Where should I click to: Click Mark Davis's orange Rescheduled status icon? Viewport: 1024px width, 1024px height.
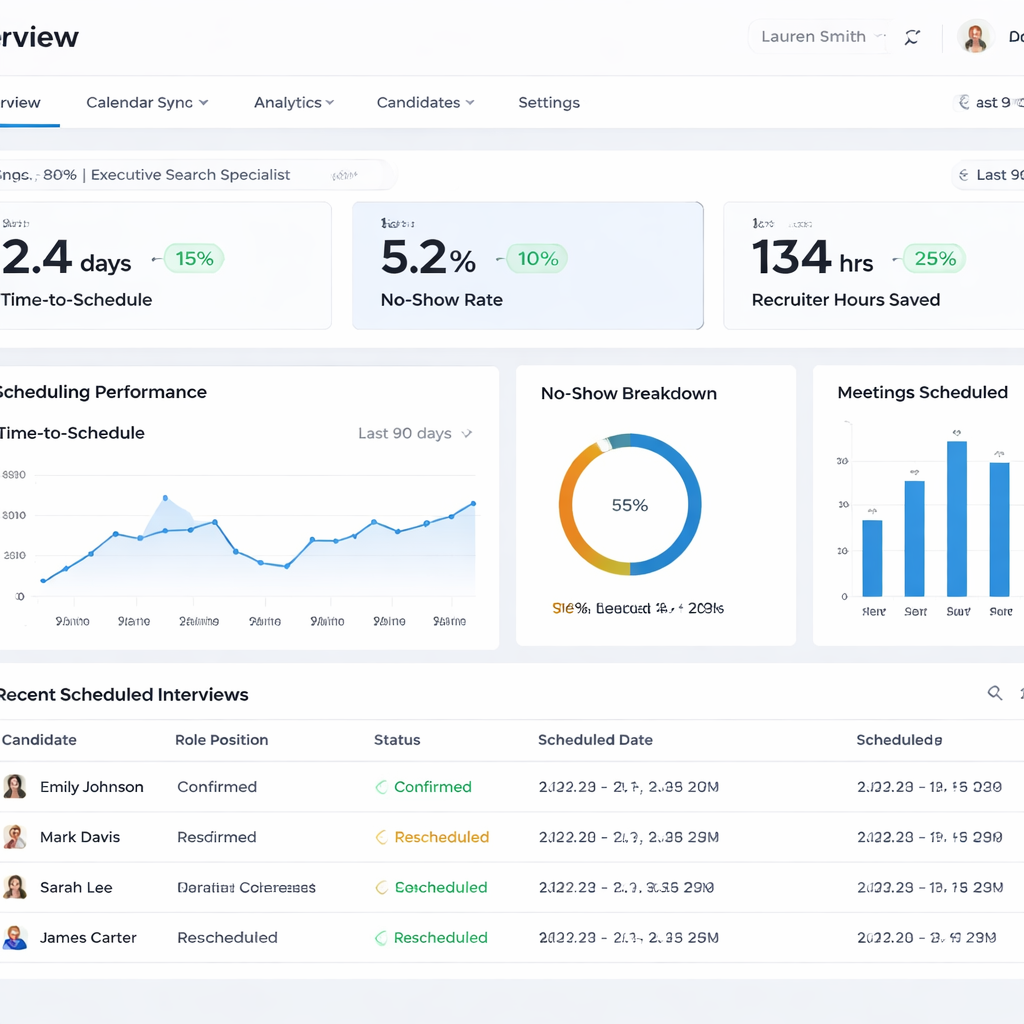[x=381, y=837]
